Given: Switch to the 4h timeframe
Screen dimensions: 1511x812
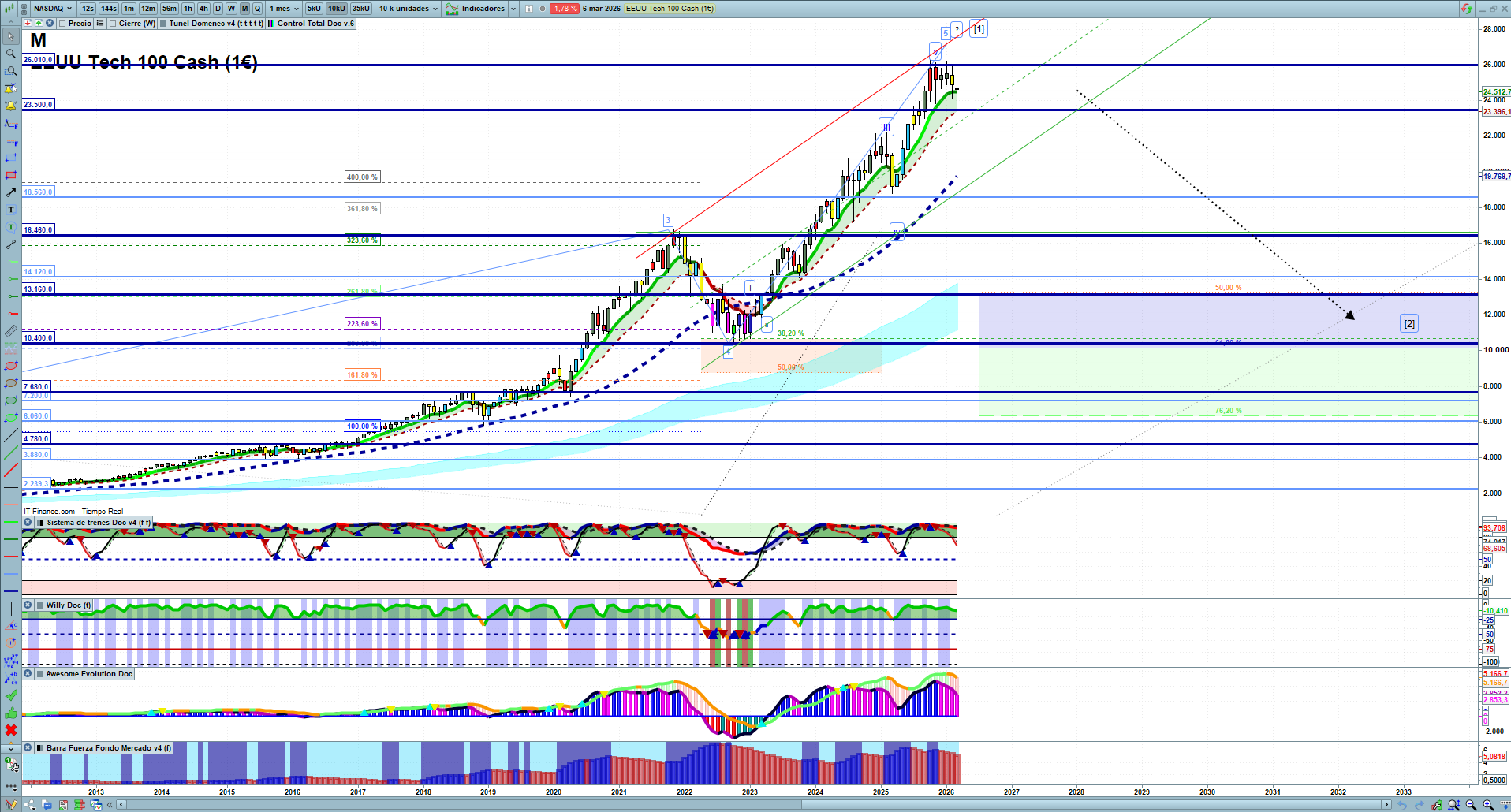Looking at the screenshot, I should 203,9.
